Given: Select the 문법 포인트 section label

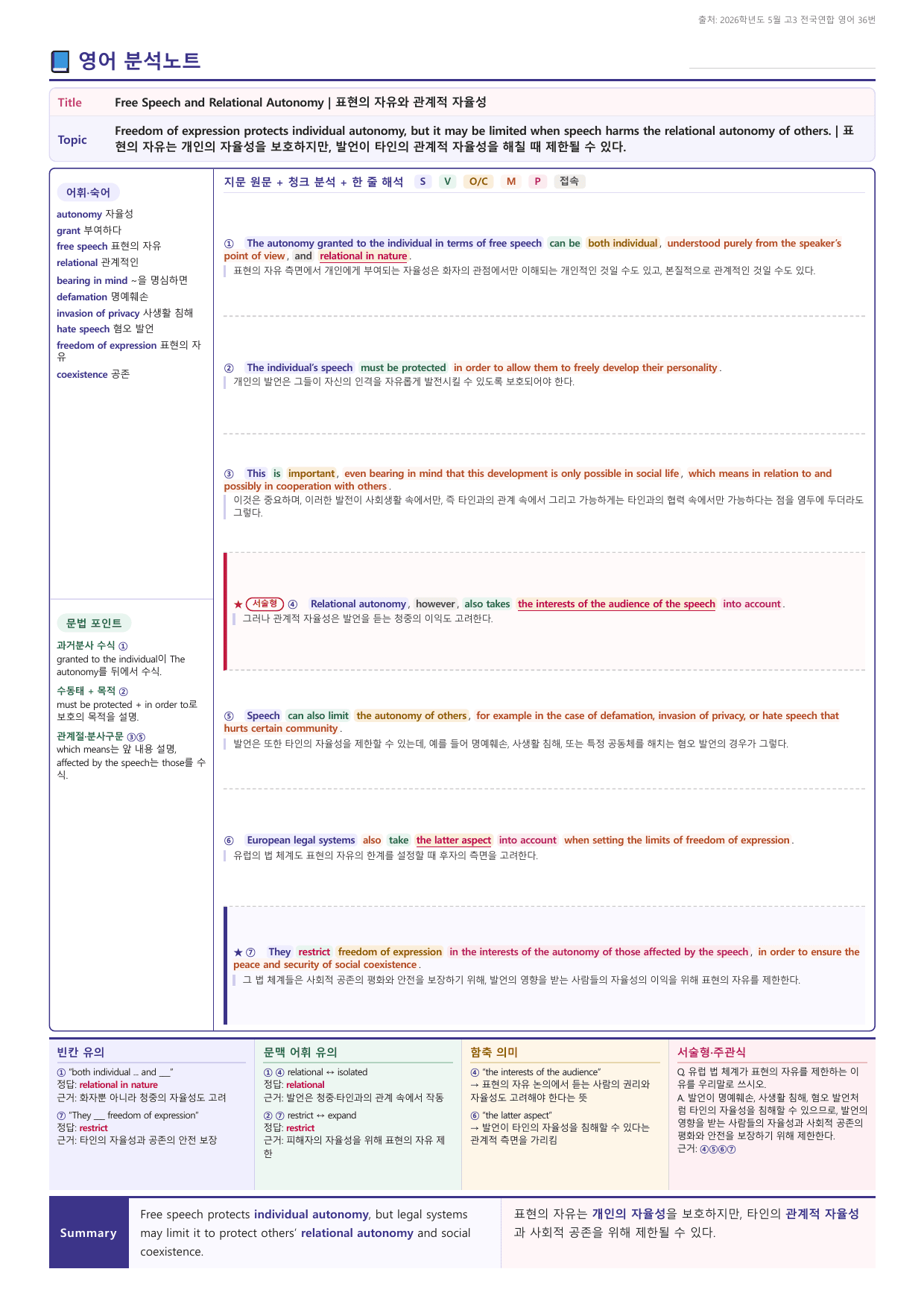Looking at the screenshot, I should click(94, 623).
